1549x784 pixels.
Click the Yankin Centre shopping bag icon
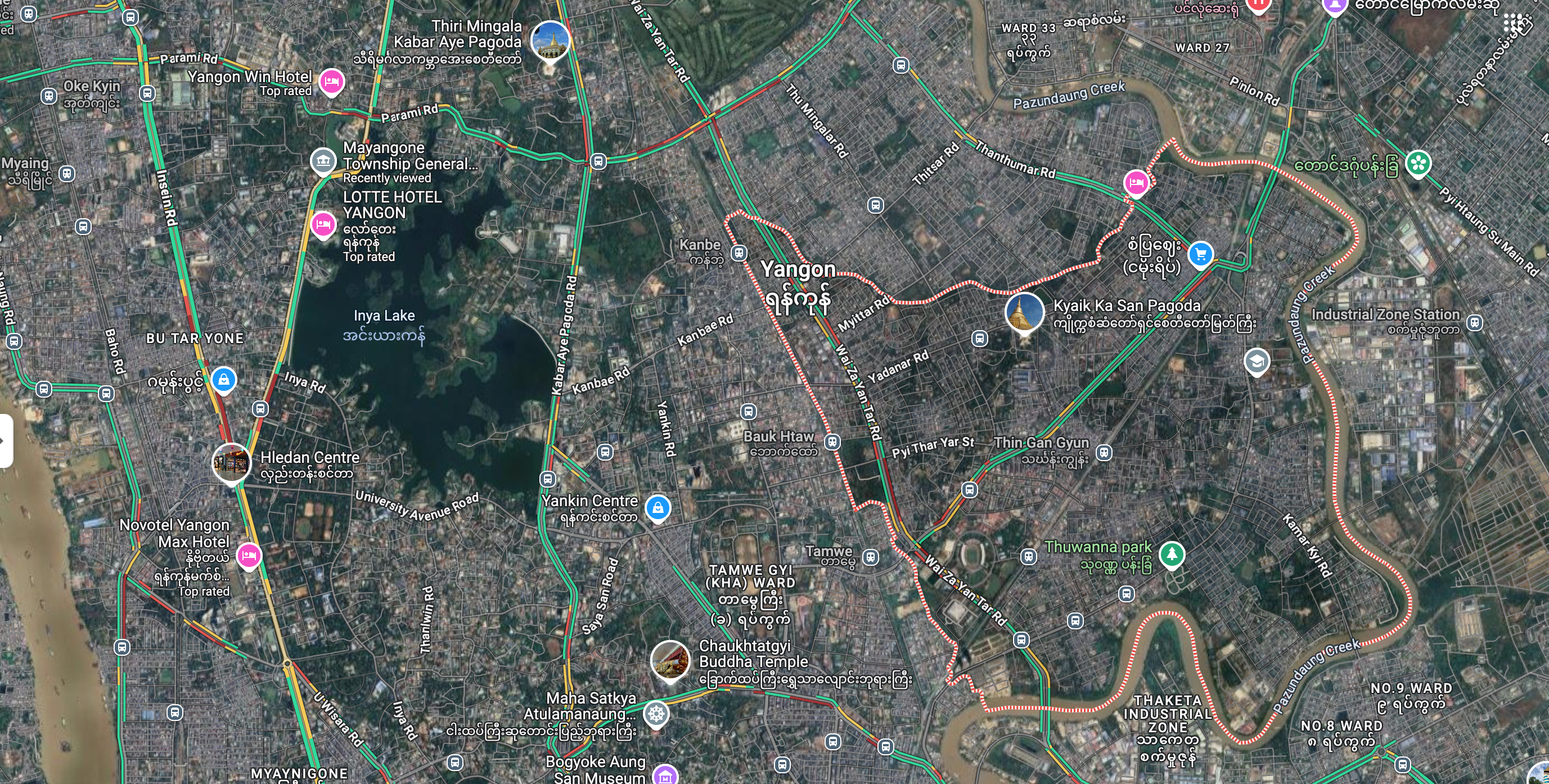pos(658,508)
